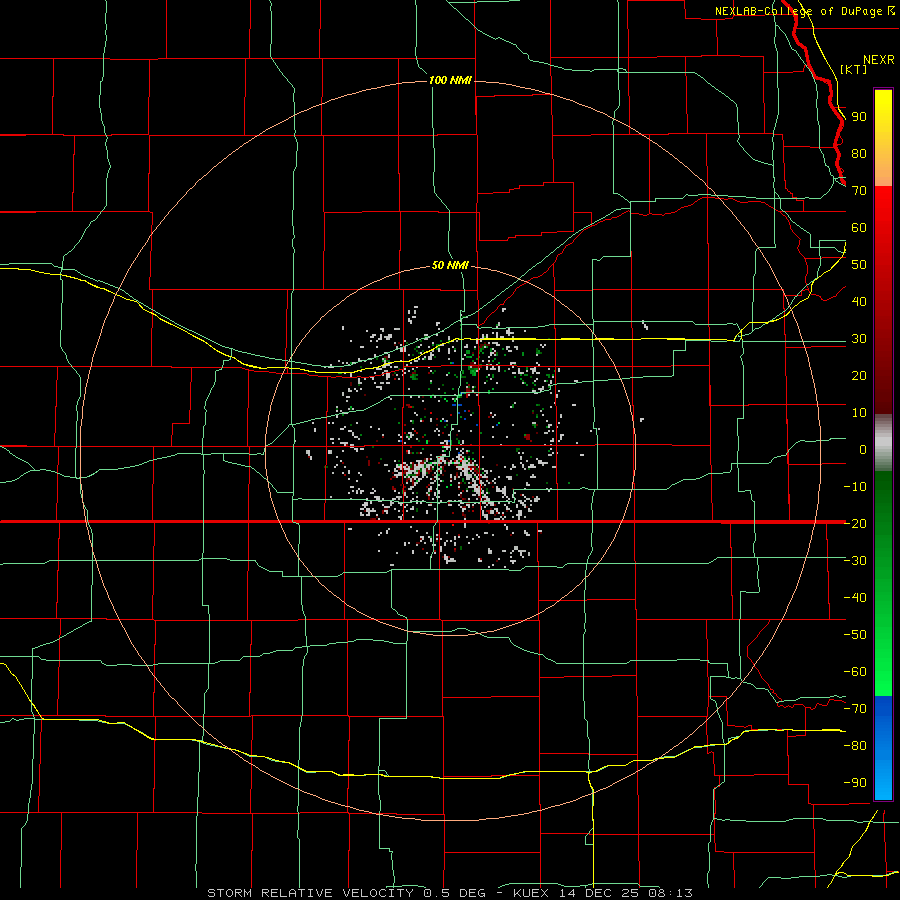Click the 100 NMI range ring label
Viewport: 900px width, 900px height.
point(451,80)
